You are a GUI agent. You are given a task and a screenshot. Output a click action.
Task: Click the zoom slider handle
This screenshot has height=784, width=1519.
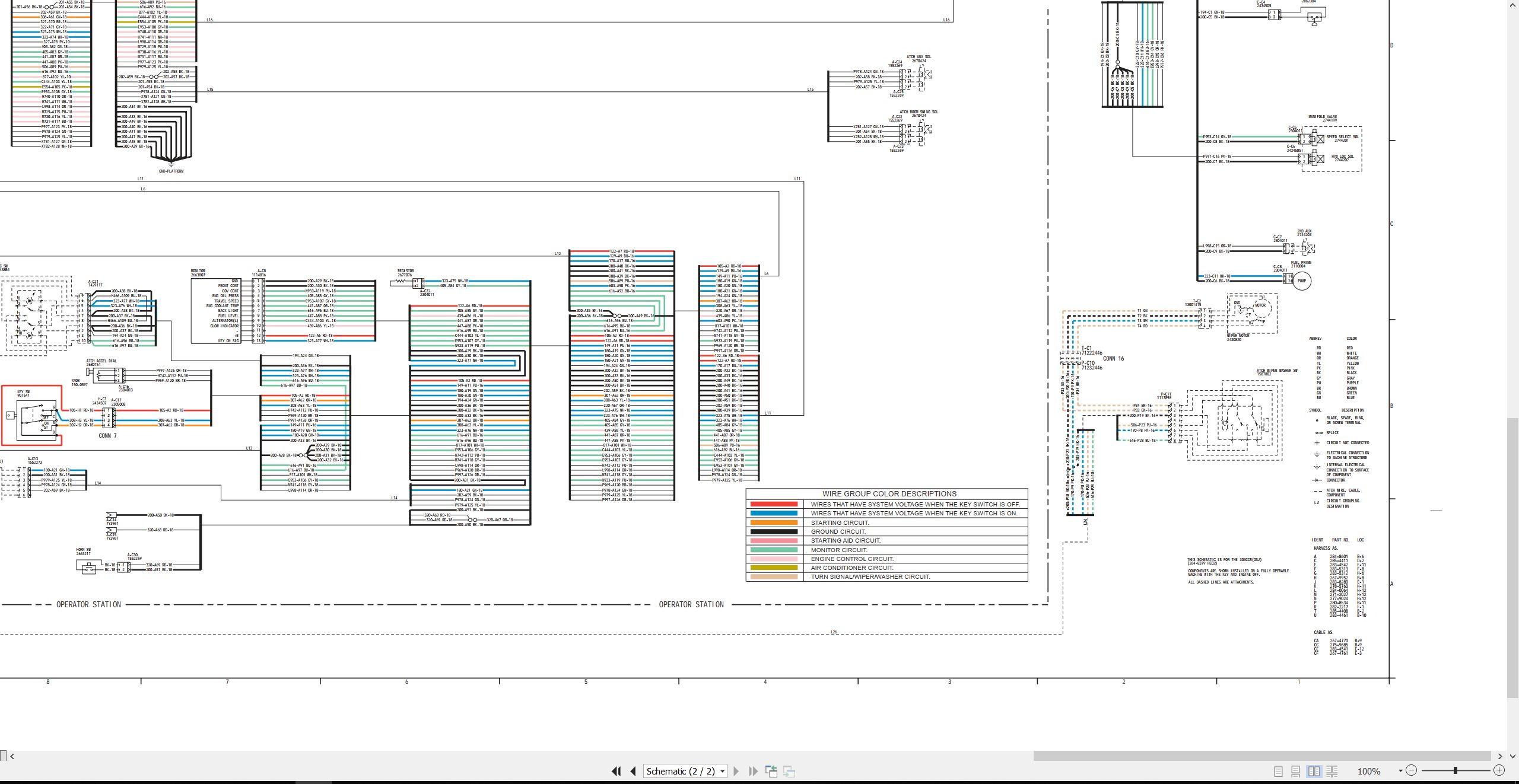(1455, 770)
